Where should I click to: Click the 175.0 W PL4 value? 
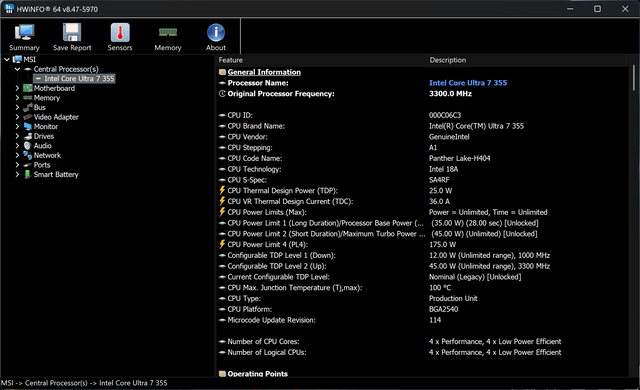[442, 244]
